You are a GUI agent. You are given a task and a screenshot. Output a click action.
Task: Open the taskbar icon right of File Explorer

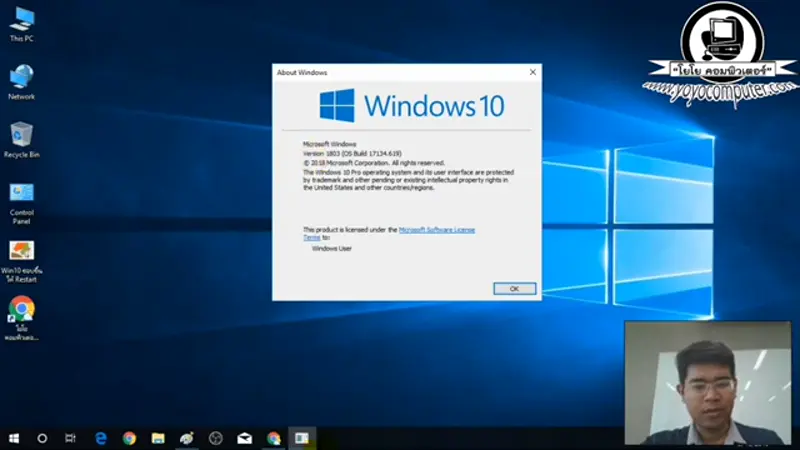pos(187,438)
